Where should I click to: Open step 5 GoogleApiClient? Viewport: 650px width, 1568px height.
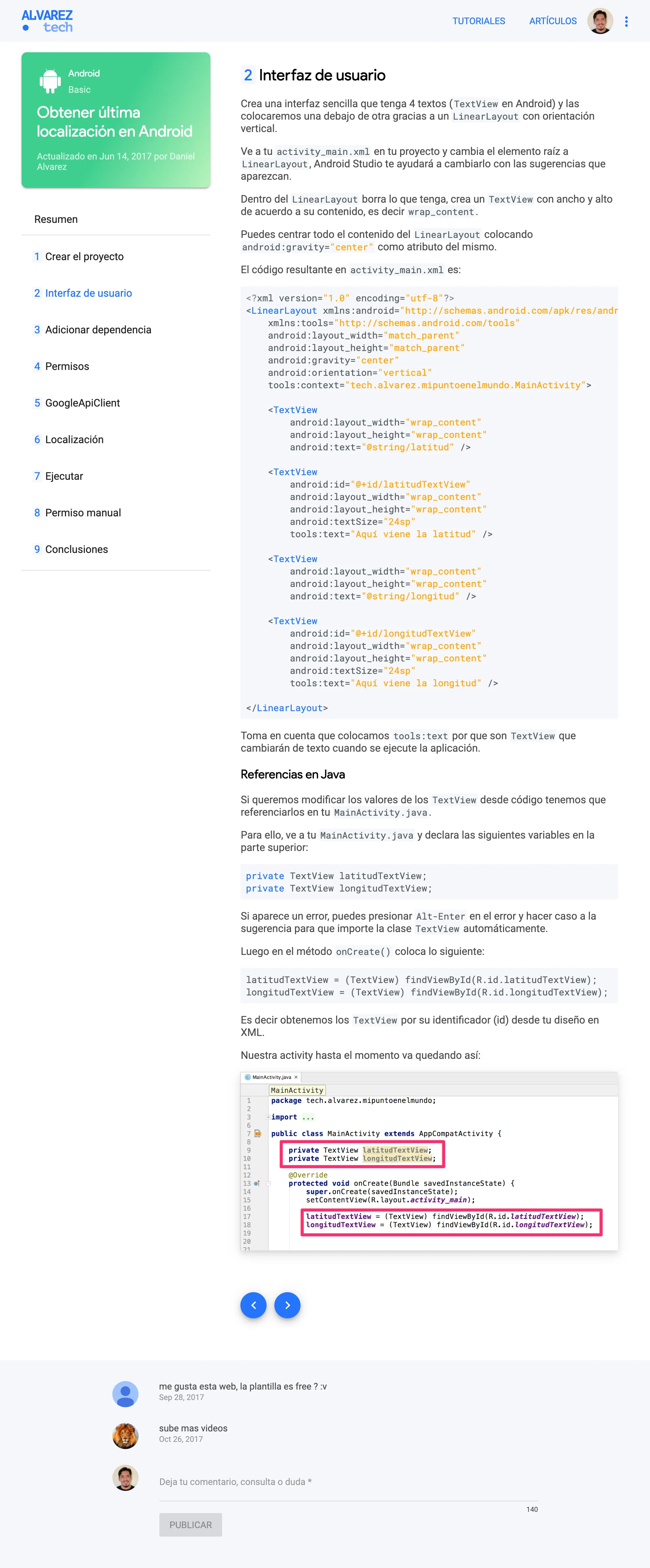coord(116,403)
